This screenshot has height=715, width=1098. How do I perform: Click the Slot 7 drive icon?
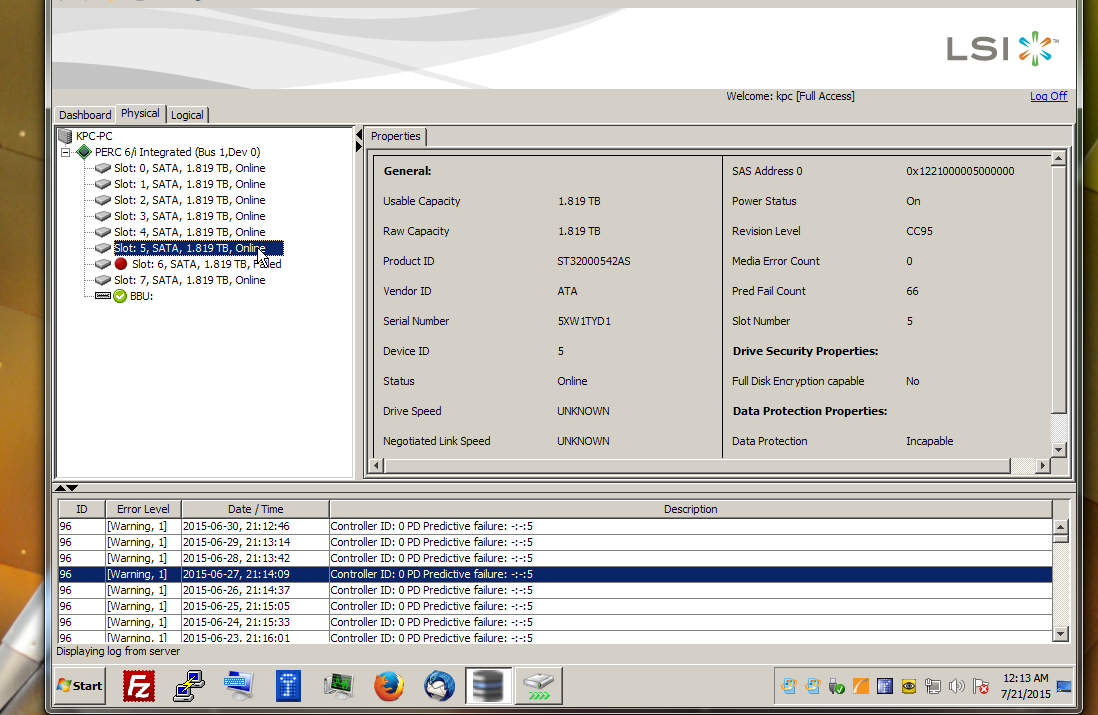coord(103,280)
